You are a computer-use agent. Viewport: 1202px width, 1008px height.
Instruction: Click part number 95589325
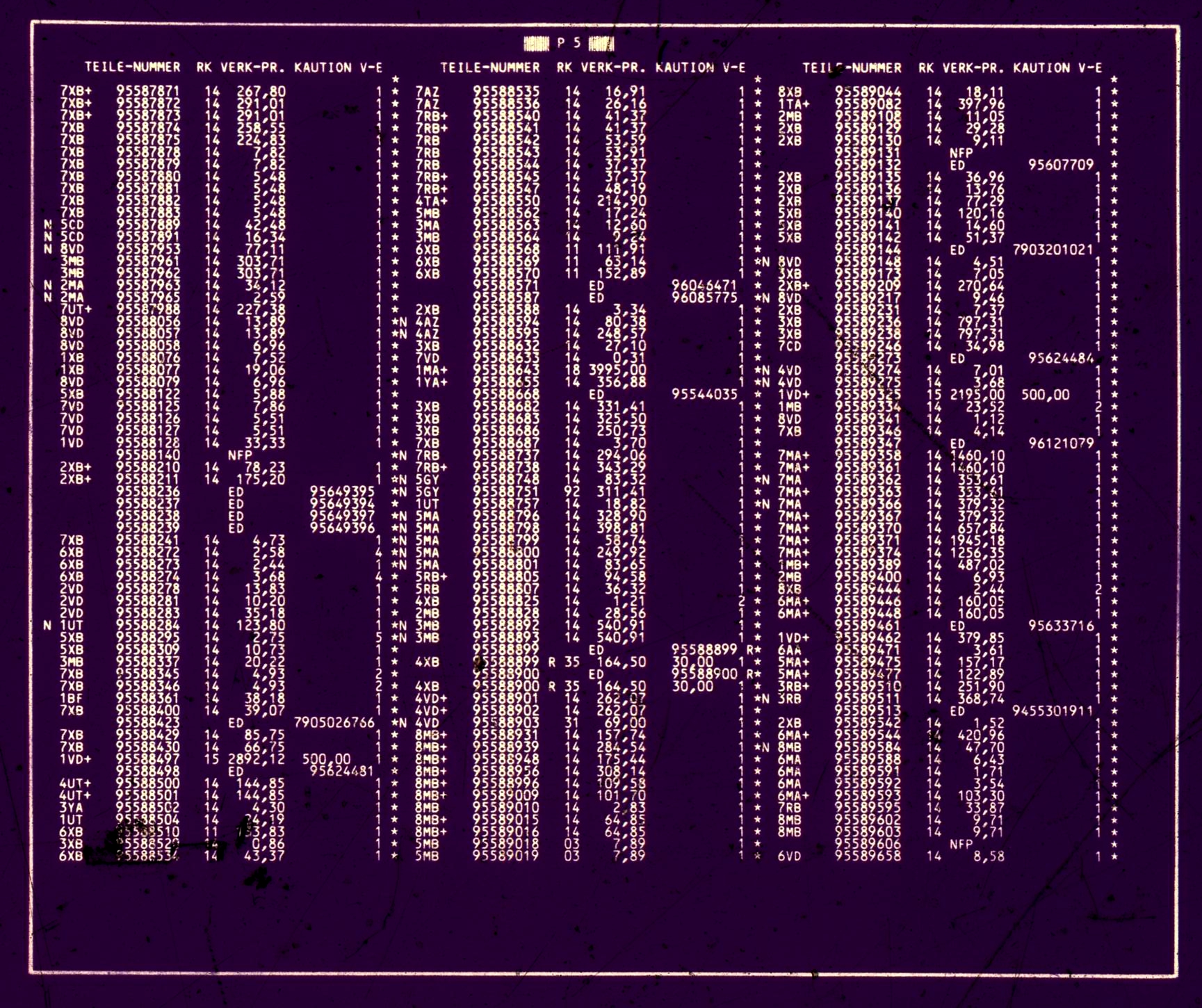[x=868, y=395]
